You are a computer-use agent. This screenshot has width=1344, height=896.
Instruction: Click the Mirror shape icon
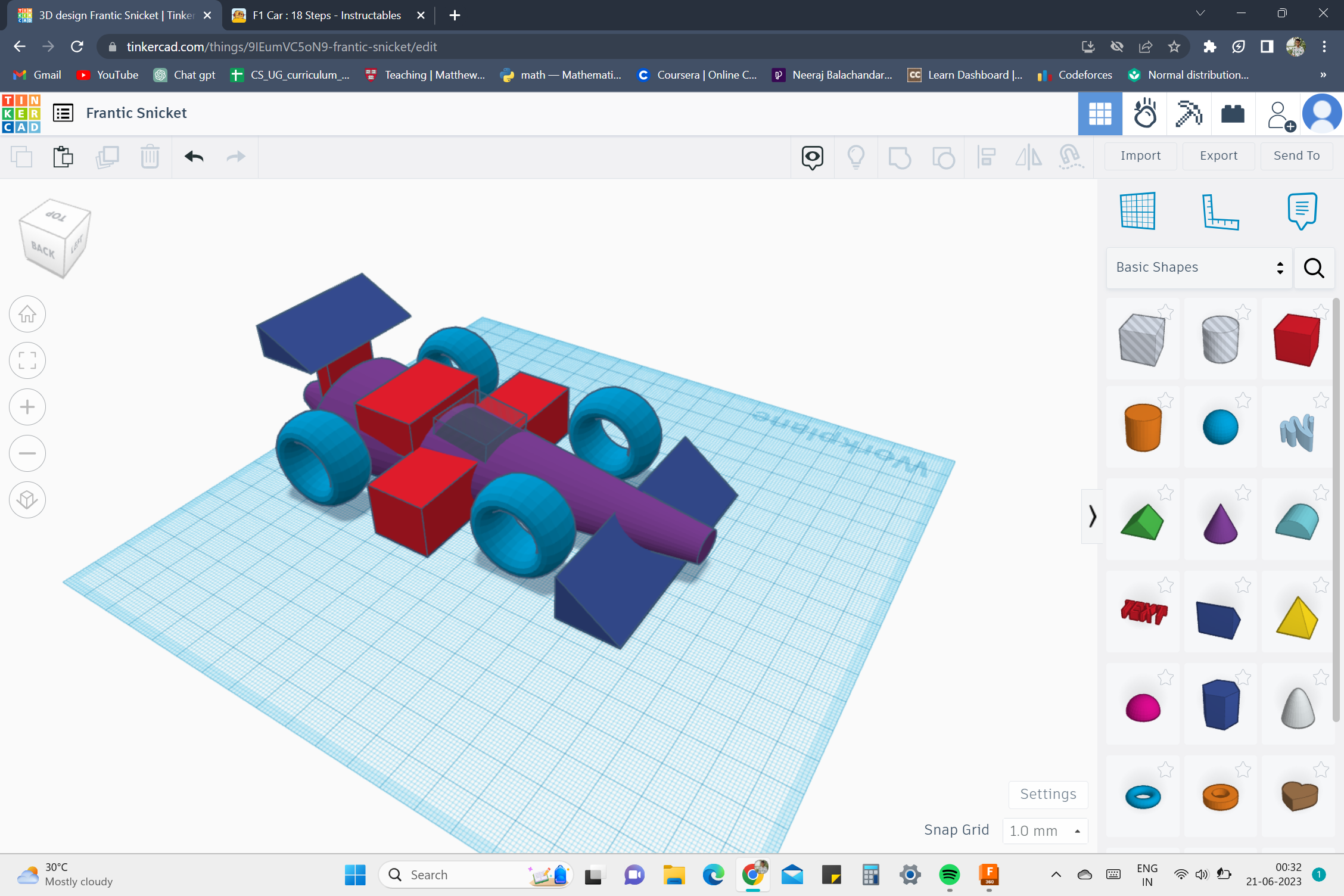point(1028,157)
